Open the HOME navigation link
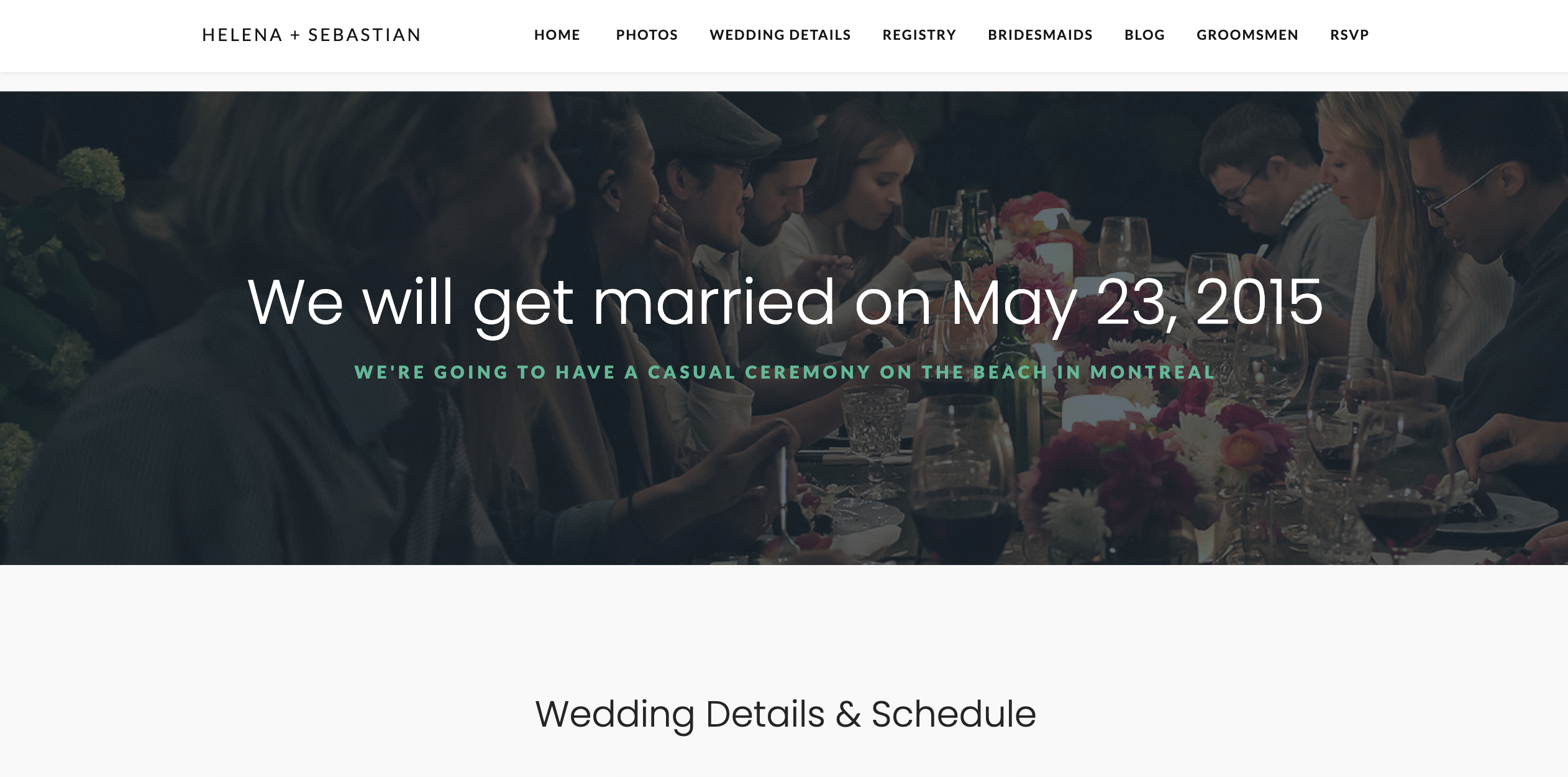1568x777 pixels. (557, 35)
